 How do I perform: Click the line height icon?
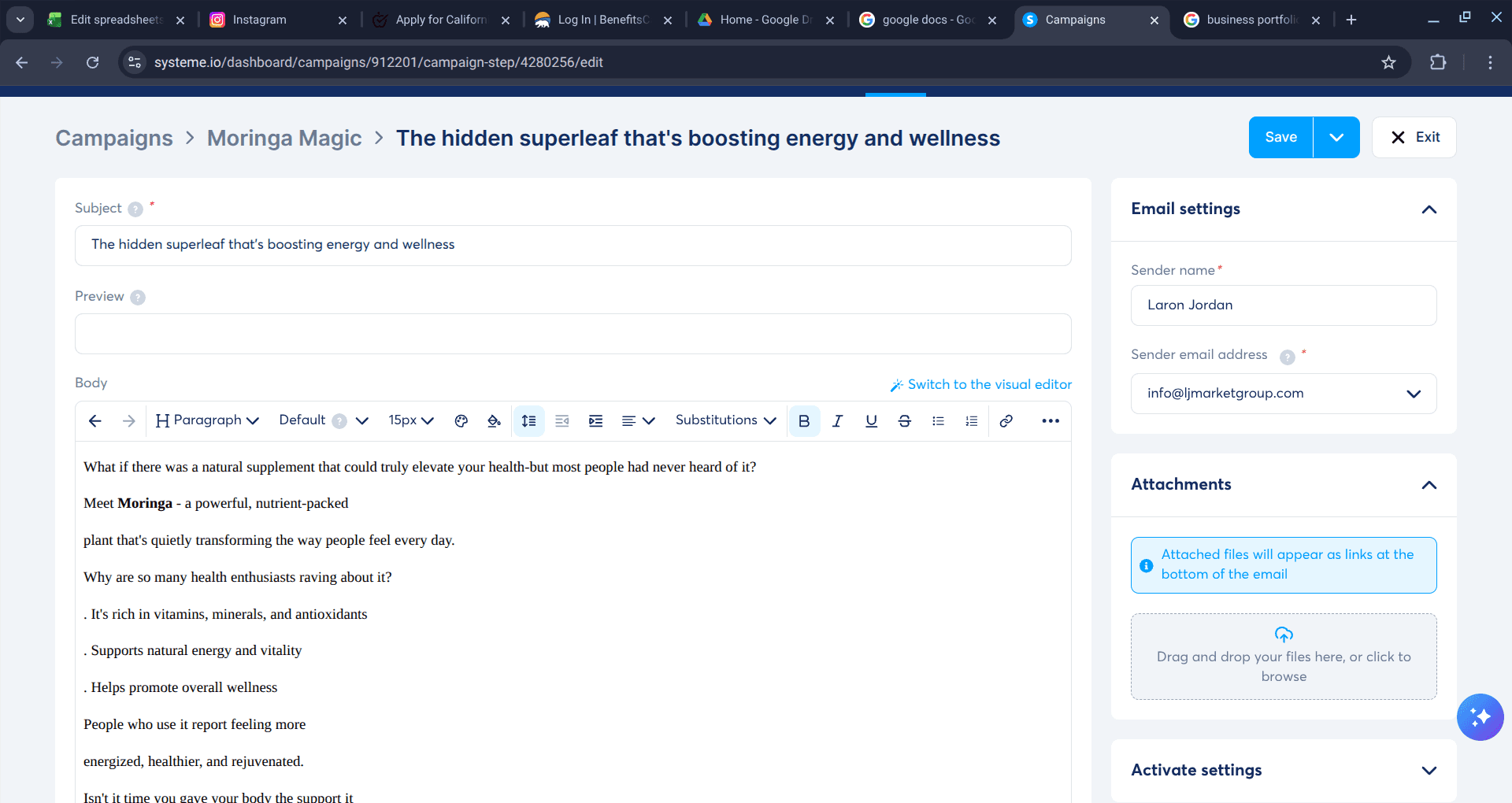tap(528, 421)
